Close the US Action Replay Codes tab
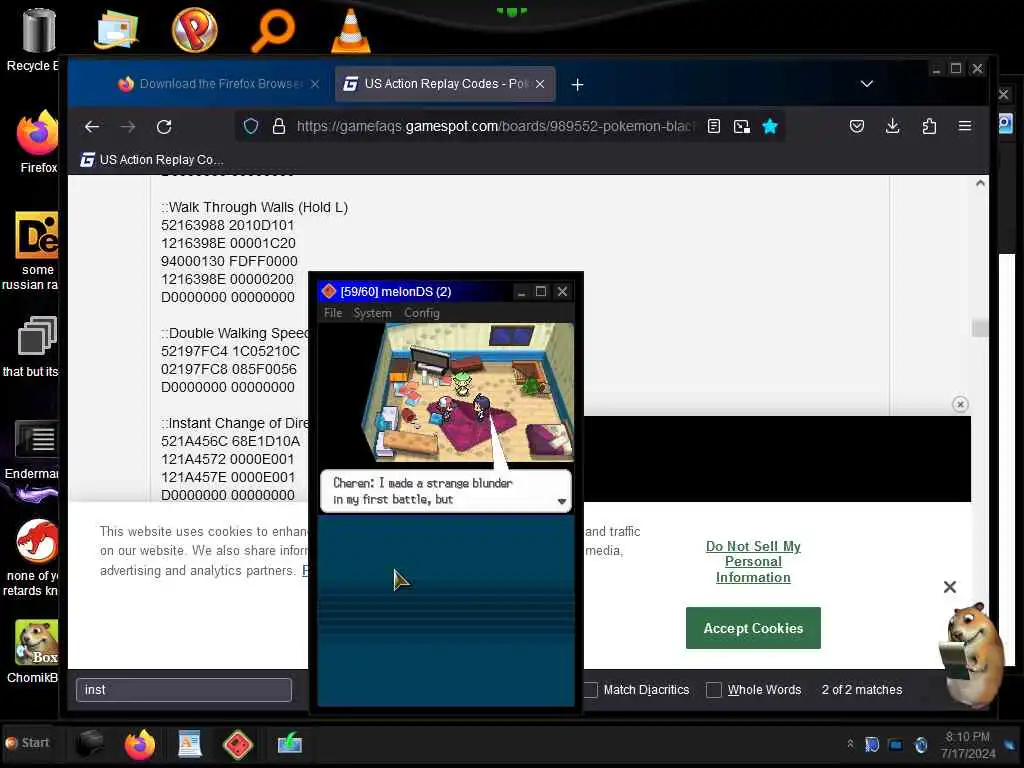The width and height of the screenshot is (1024, 768). pos(539,84)
